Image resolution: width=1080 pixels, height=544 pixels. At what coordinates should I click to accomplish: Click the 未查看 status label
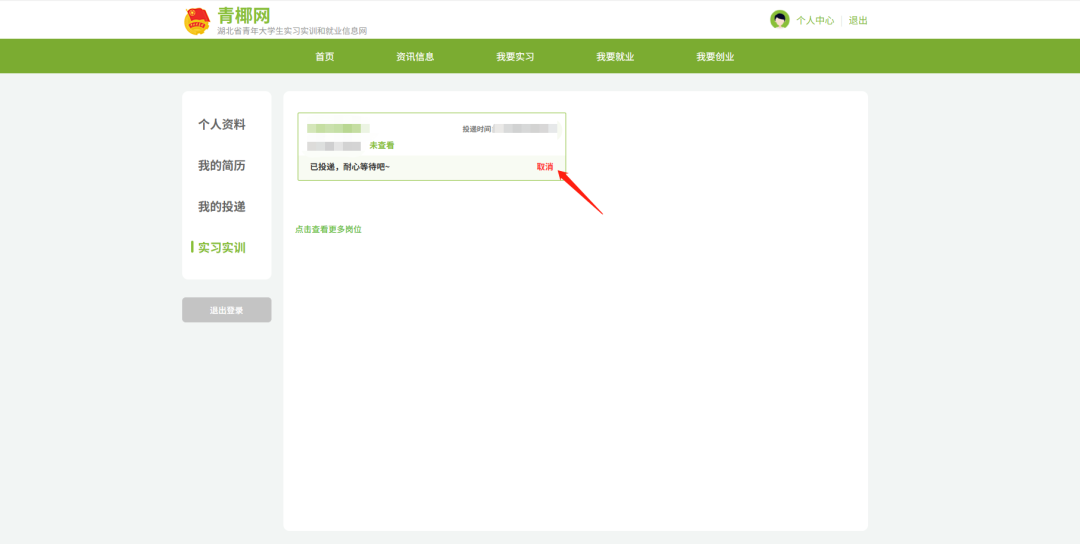click(x=381, y=146)
